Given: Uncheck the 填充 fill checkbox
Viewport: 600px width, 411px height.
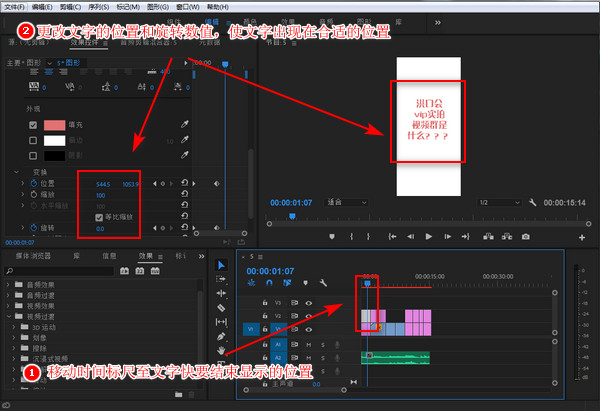Looking at the screenshot, I should click(33, 125).
